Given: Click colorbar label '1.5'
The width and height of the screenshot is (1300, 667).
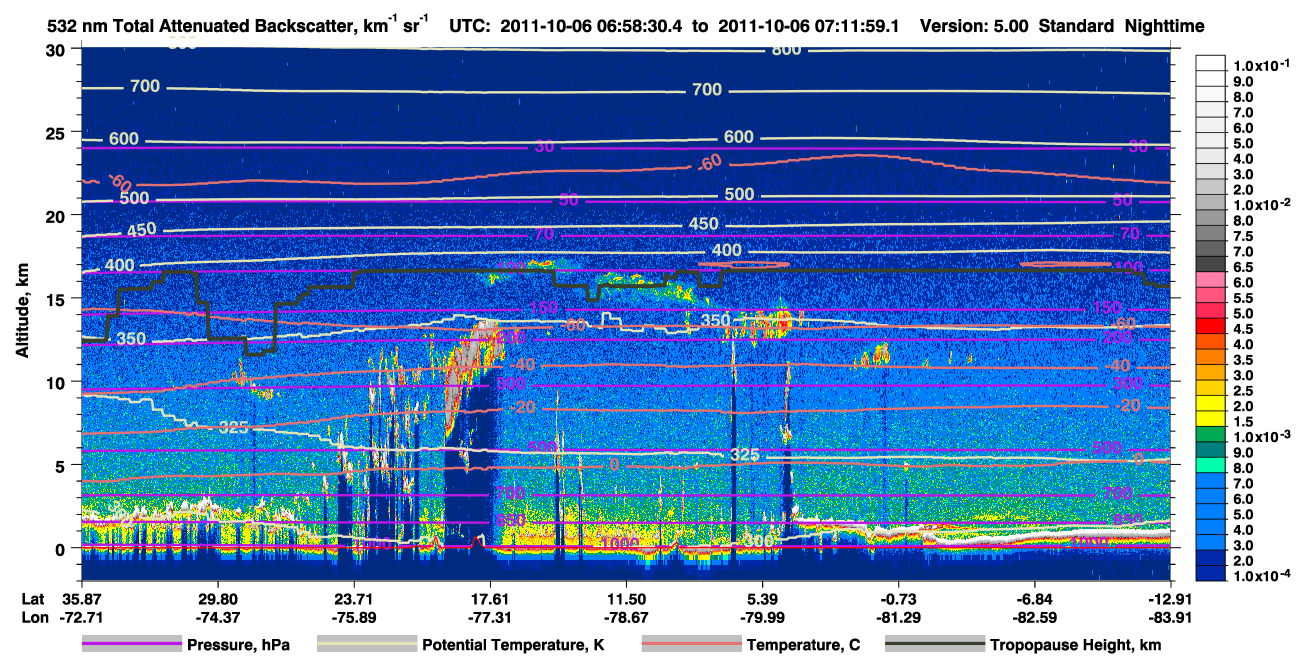Looking at the screenshot, I should click(1242, 422).
